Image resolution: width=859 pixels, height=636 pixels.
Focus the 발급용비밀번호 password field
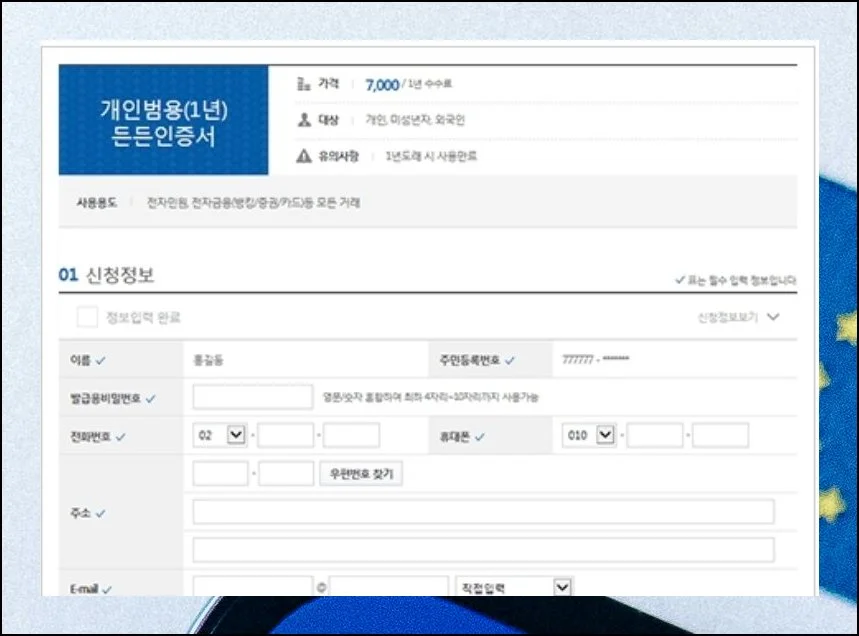(x=253, y=397)
